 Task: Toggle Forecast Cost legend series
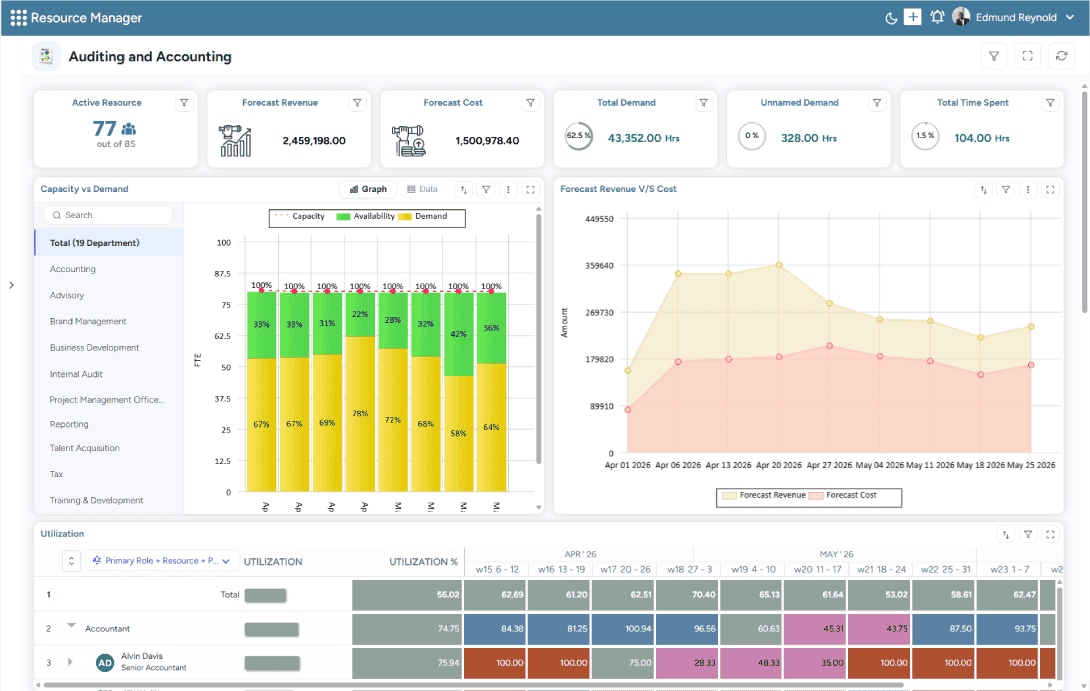point(843,496)
